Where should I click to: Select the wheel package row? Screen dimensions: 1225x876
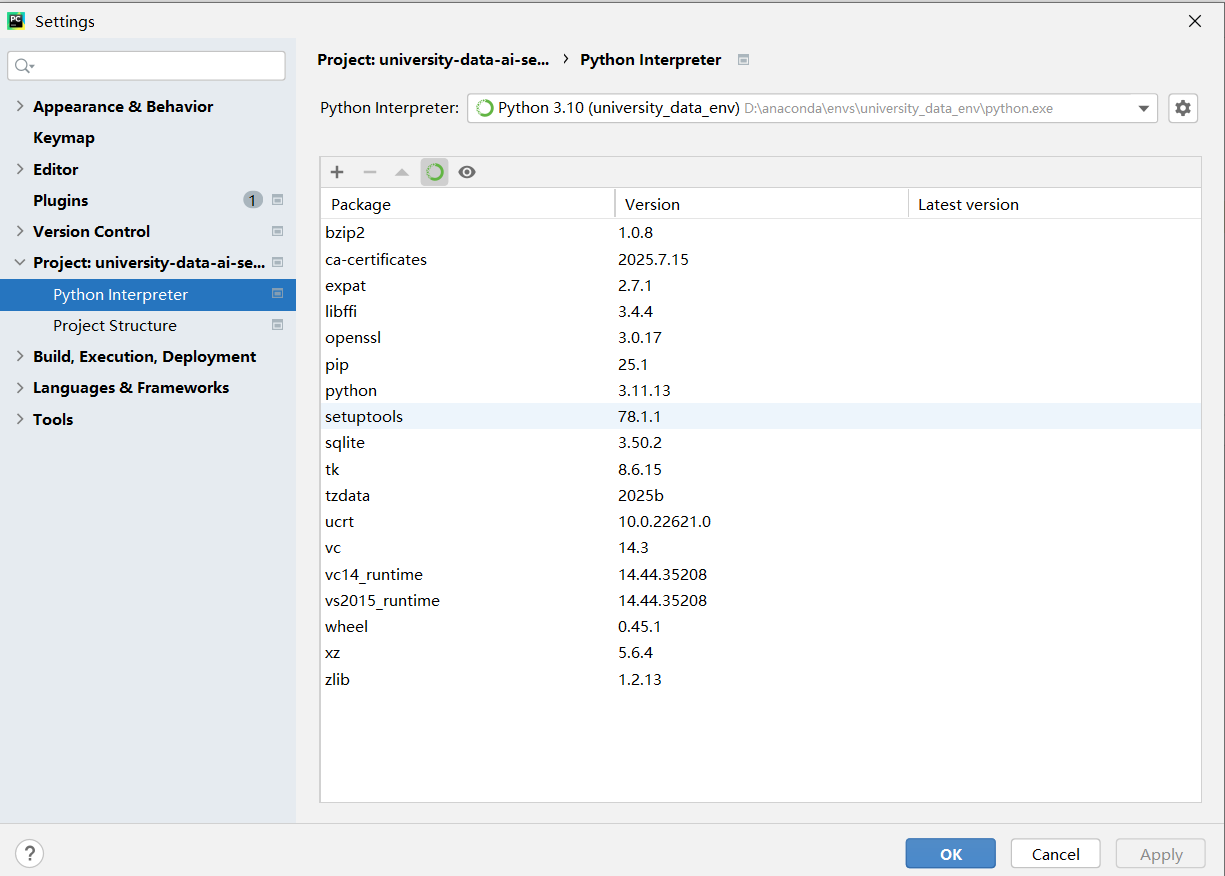point(761,626)
